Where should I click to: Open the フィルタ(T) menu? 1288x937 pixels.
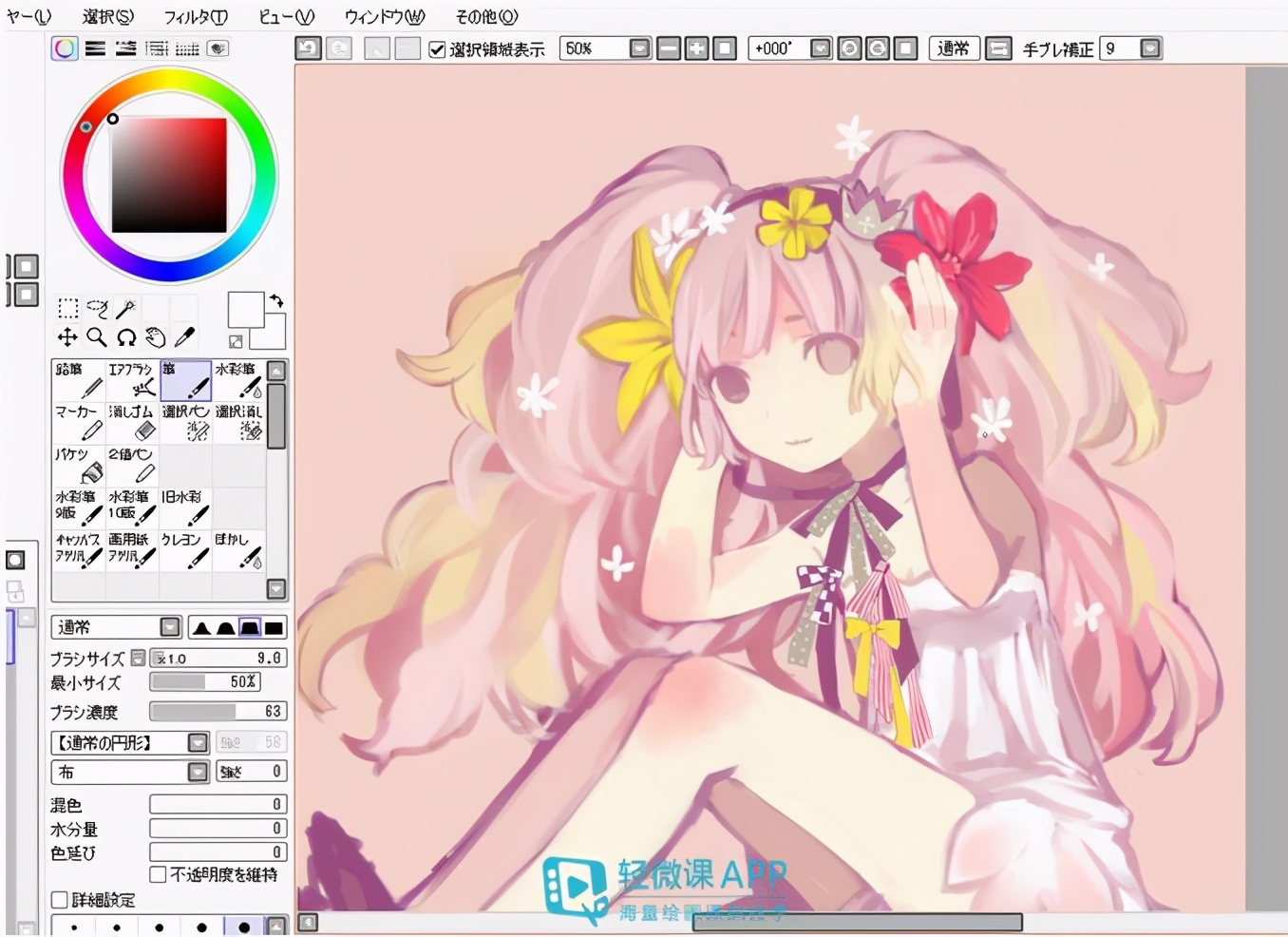click(x=196, y=16)
